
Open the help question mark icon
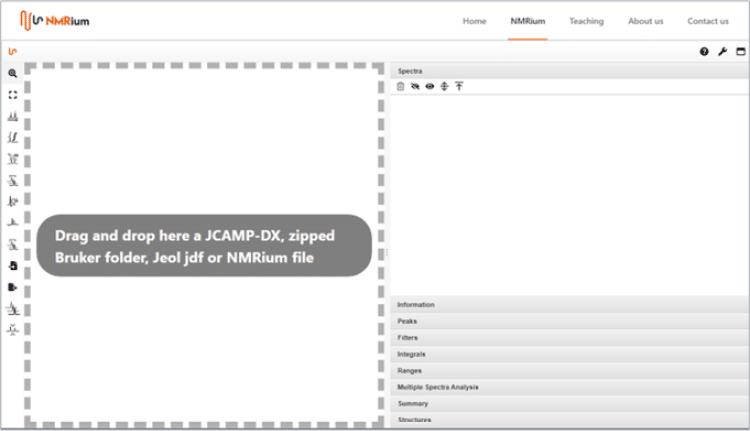(704, 51)
